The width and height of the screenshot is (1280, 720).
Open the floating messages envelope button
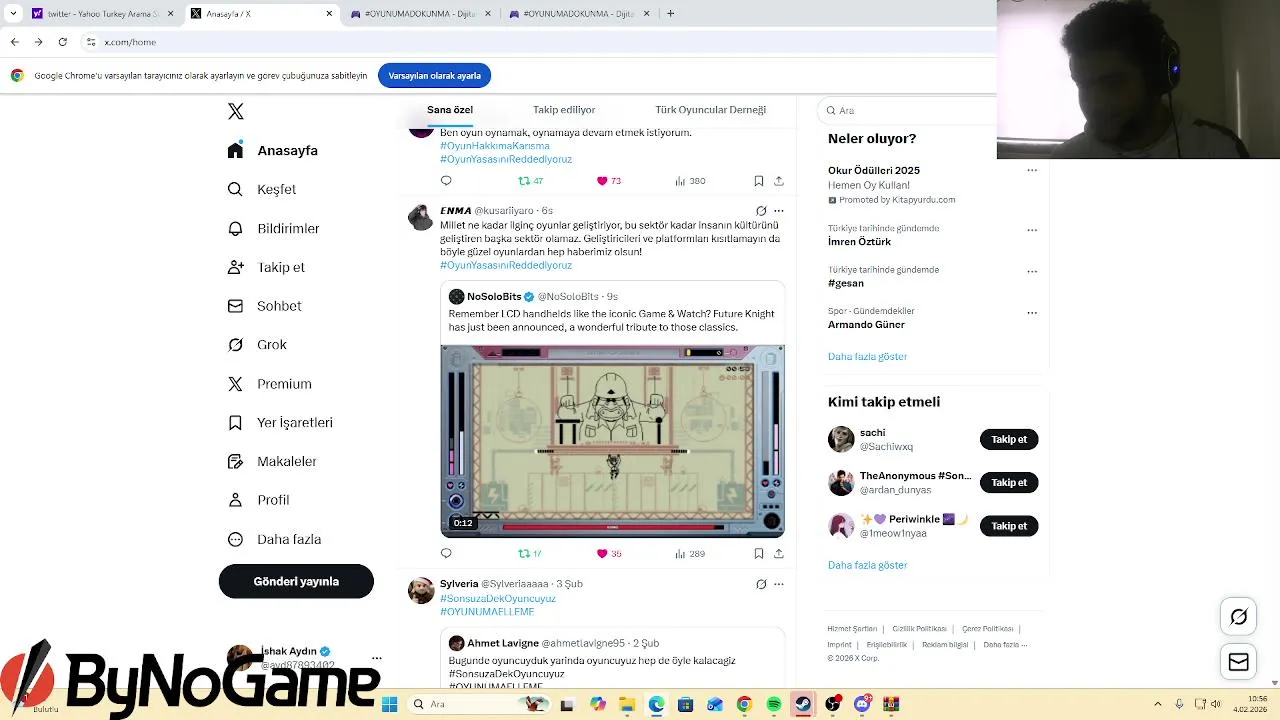tap(1239, 662)
